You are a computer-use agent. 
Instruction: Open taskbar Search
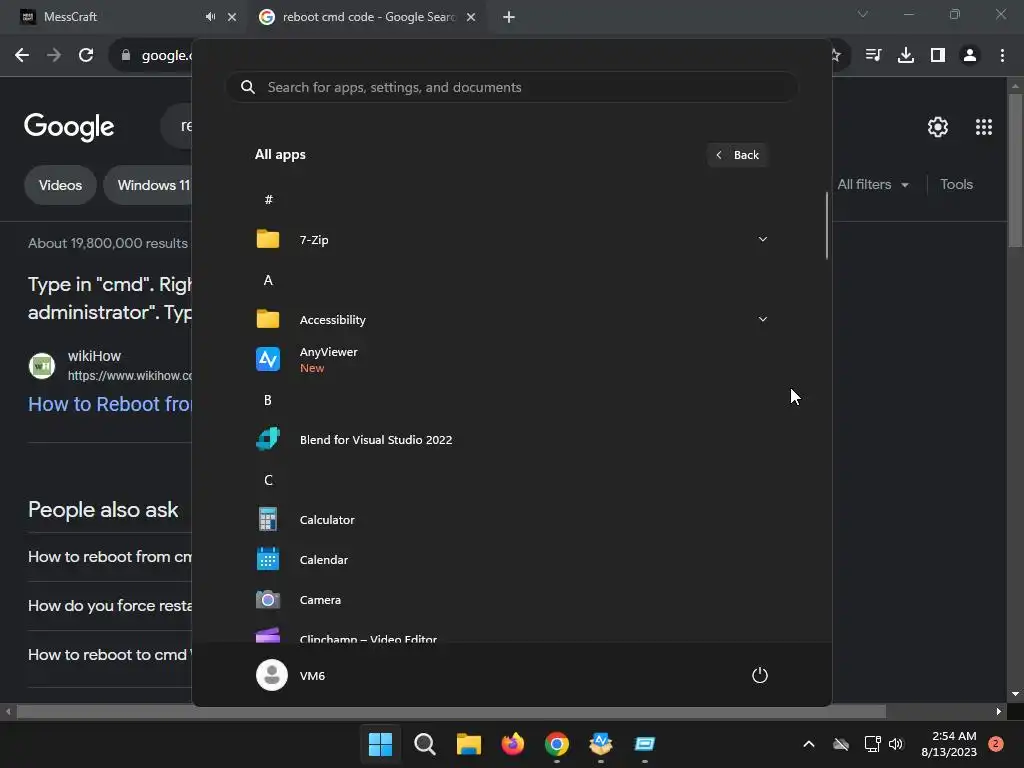424,744
